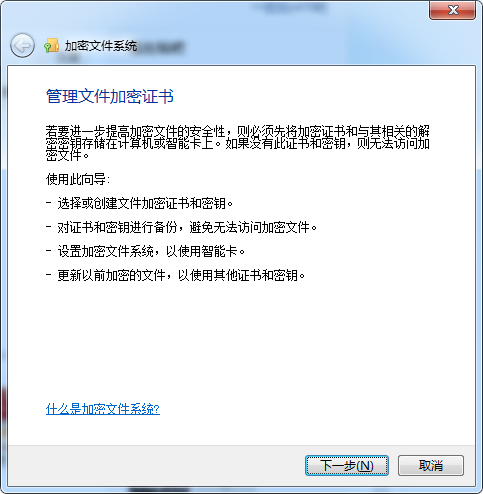
Task: Click the short paragraph line 密文件。
Action: click(x=67, y=155)
